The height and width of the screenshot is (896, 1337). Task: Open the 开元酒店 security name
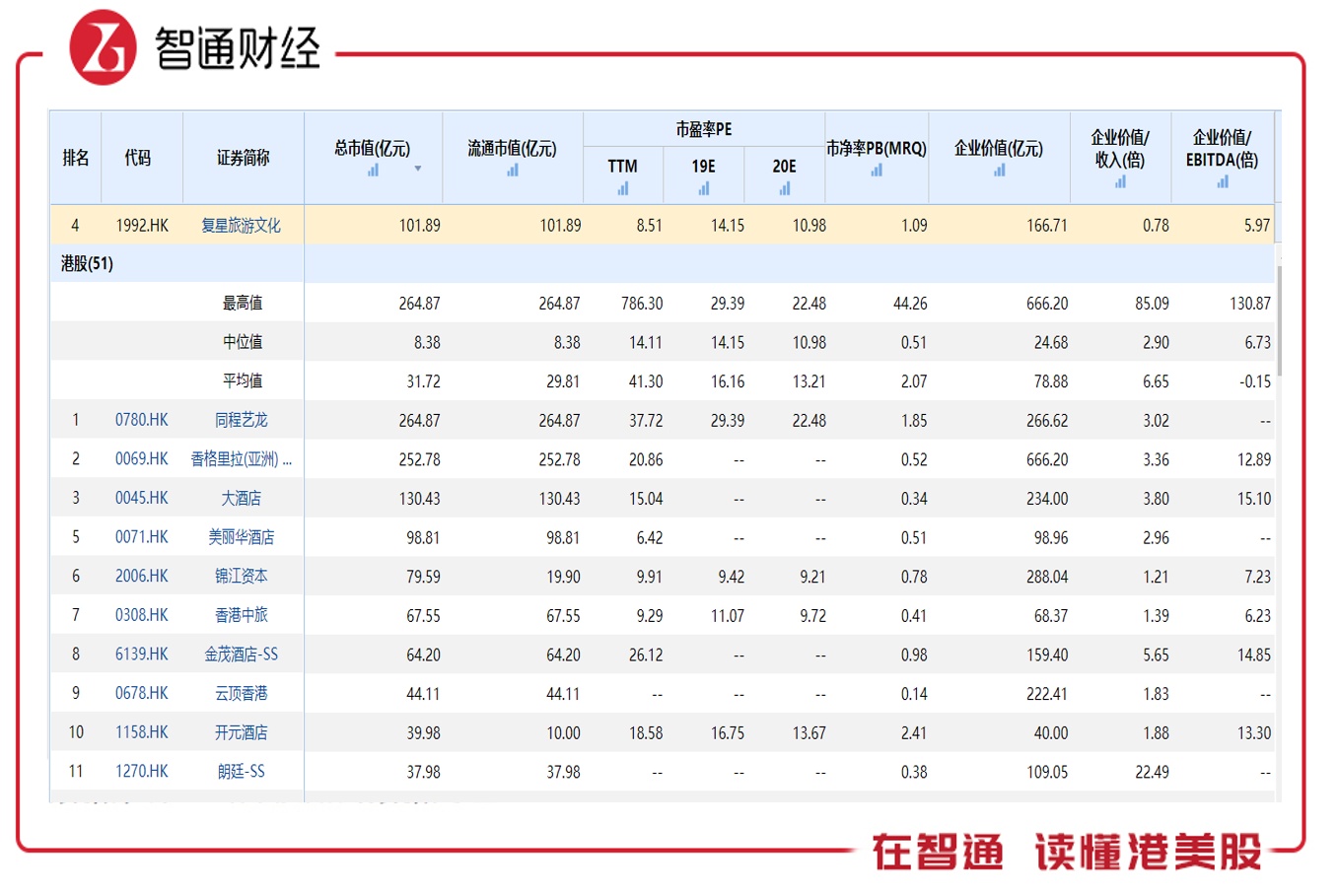[242, 733]
